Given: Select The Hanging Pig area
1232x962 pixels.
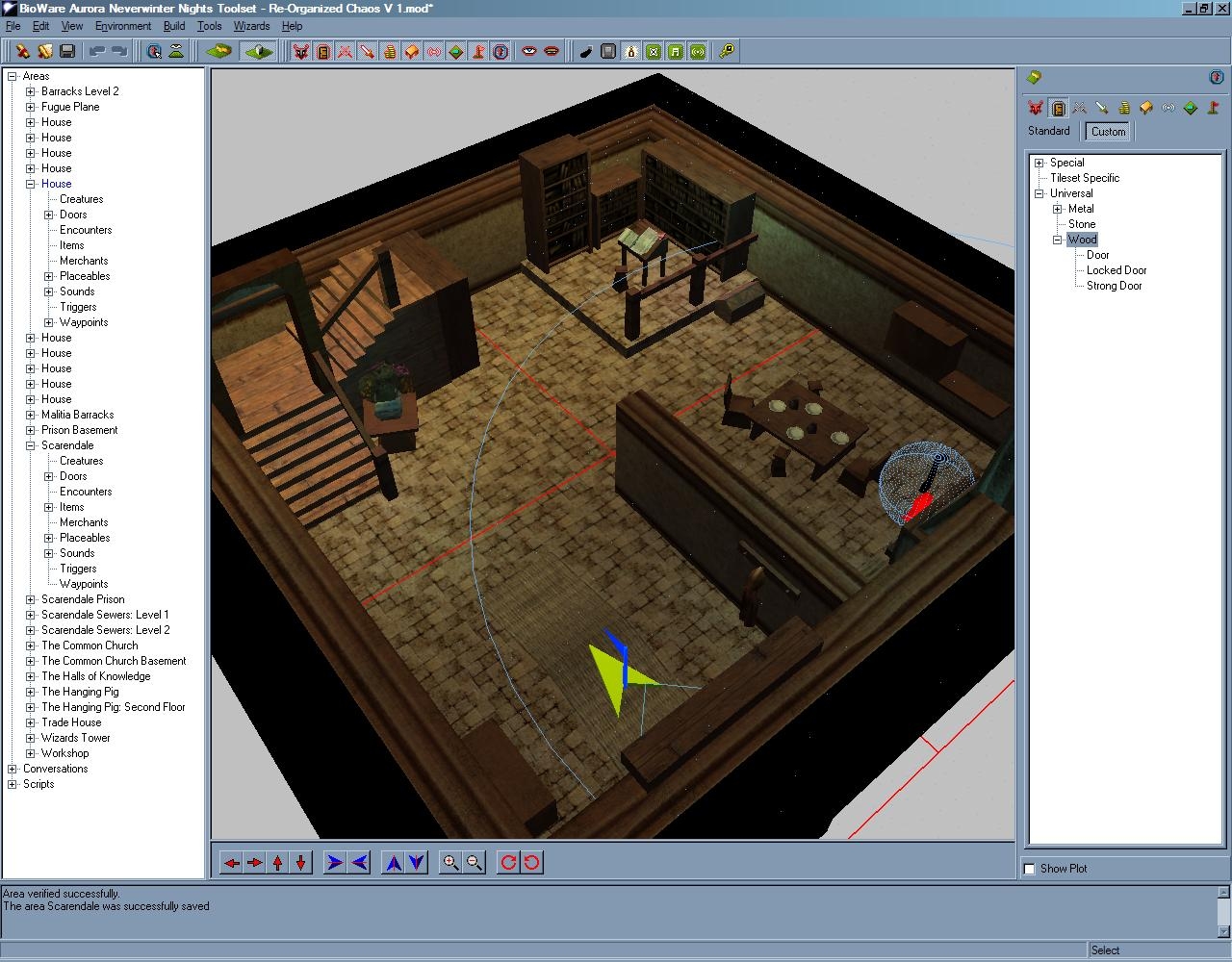Looking at the screenshot, I should 80,692.
